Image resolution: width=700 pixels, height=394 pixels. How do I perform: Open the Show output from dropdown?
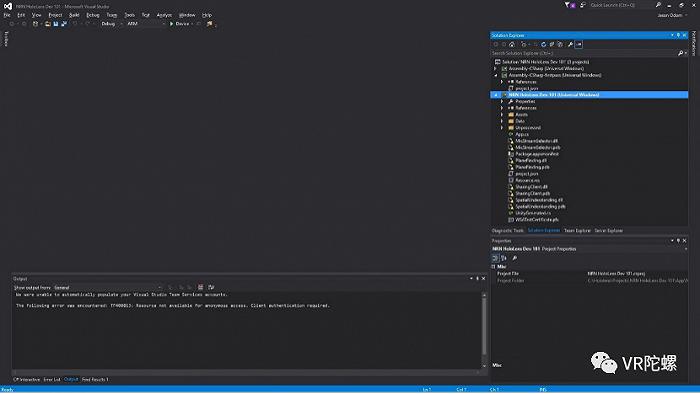[108, 288]
